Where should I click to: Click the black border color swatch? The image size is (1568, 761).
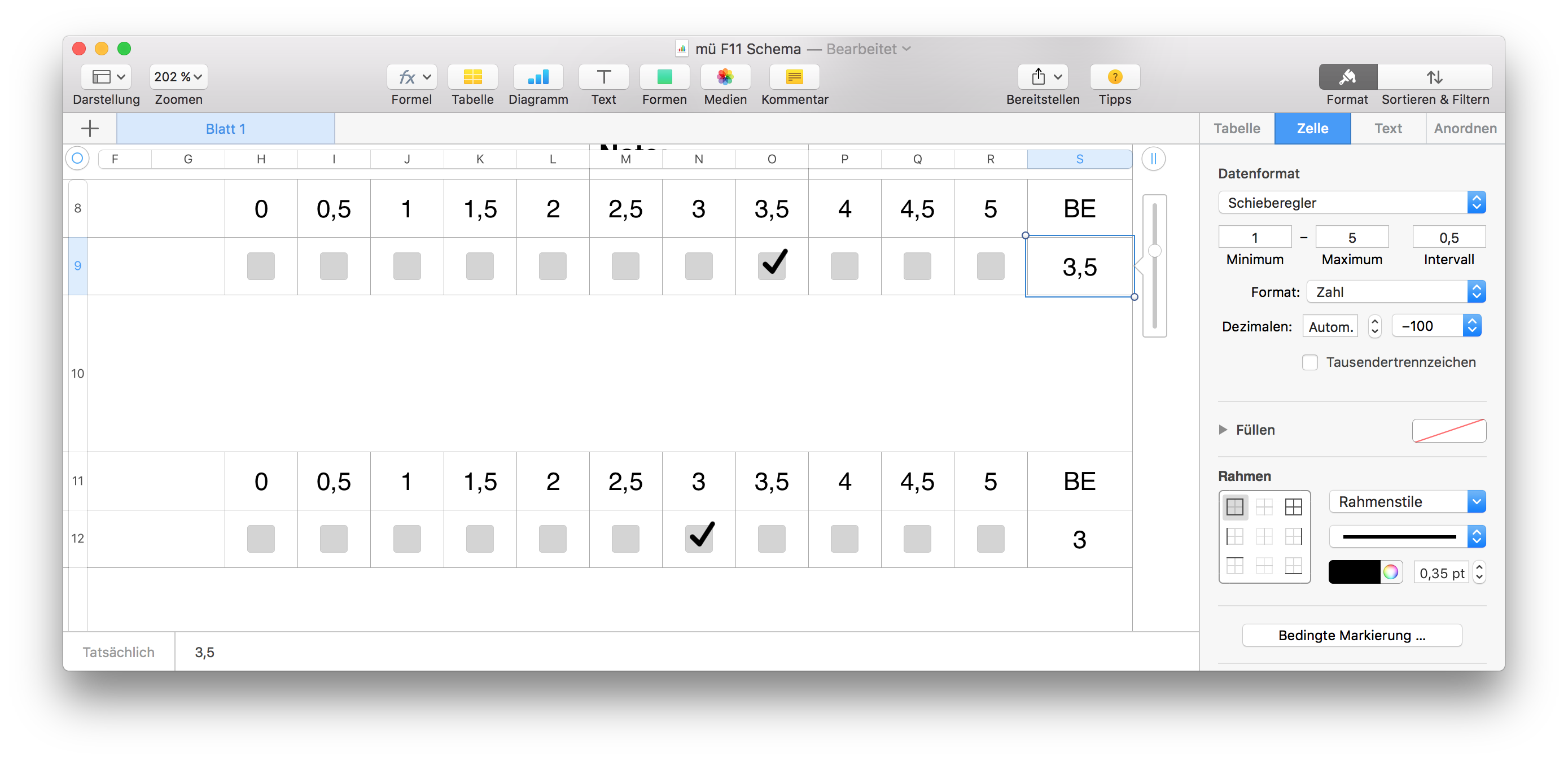coord(1354,572)
